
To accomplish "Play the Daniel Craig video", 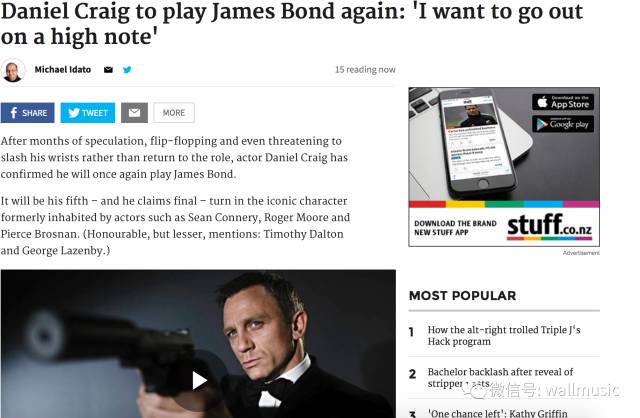I will [199, 380].
